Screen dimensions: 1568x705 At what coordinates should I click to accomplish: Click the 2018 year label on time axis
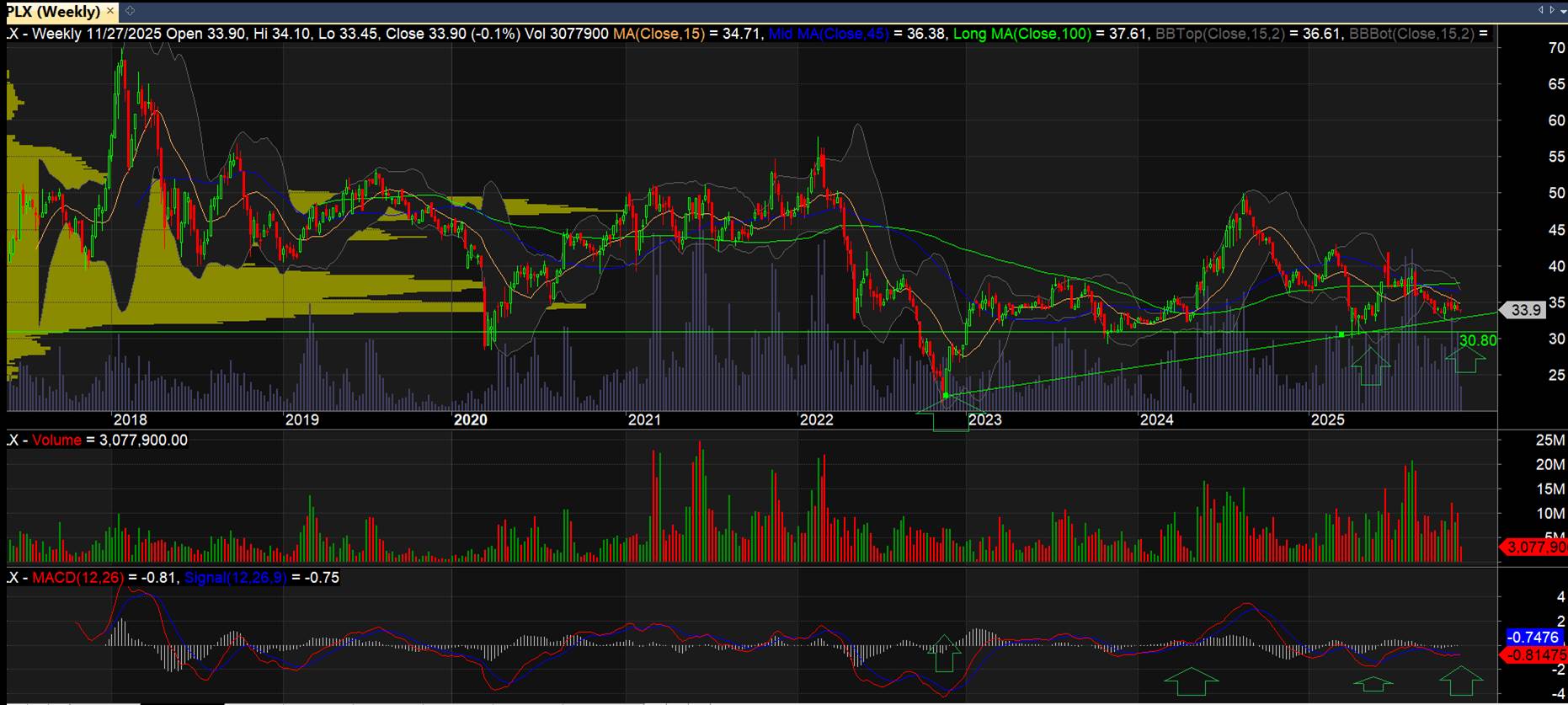pyautogui.click(x=130, y=419)
